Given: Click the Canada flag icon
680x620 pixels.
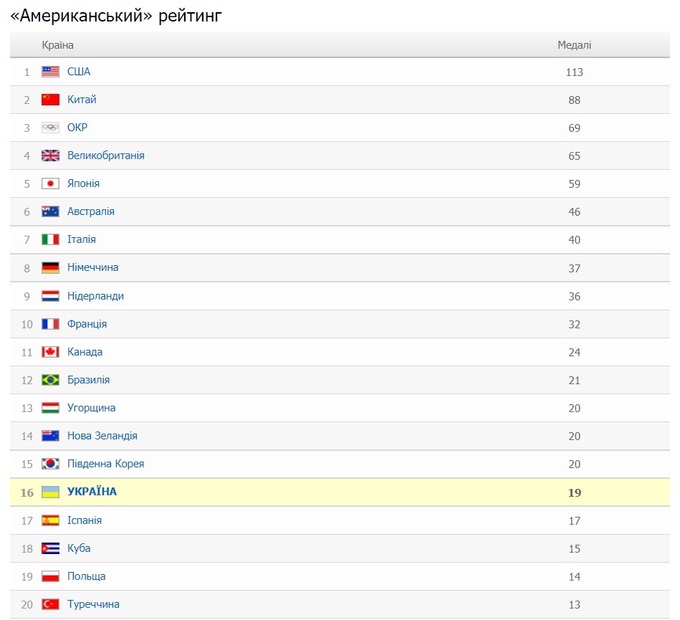Looking at the screenshot, I should 50,352.
